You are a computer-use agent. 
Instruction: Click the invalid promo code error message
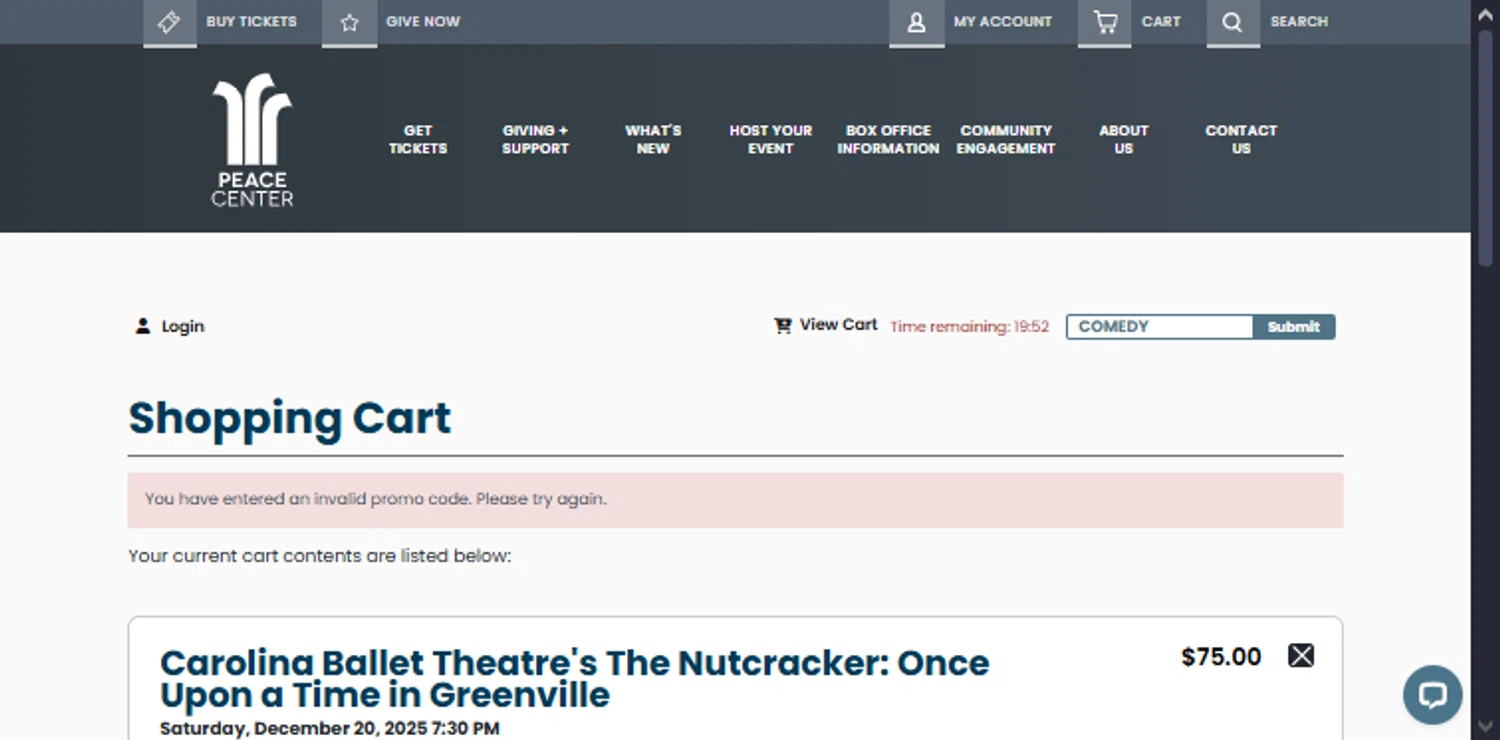pos(735,500)
